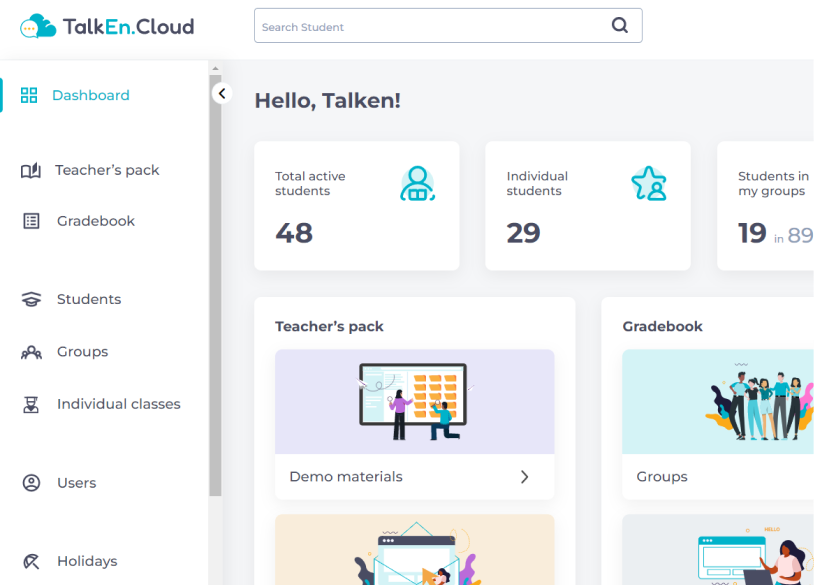The image size is (814, 585).
Task: Click the Individual classes icon
Action: 31,404
